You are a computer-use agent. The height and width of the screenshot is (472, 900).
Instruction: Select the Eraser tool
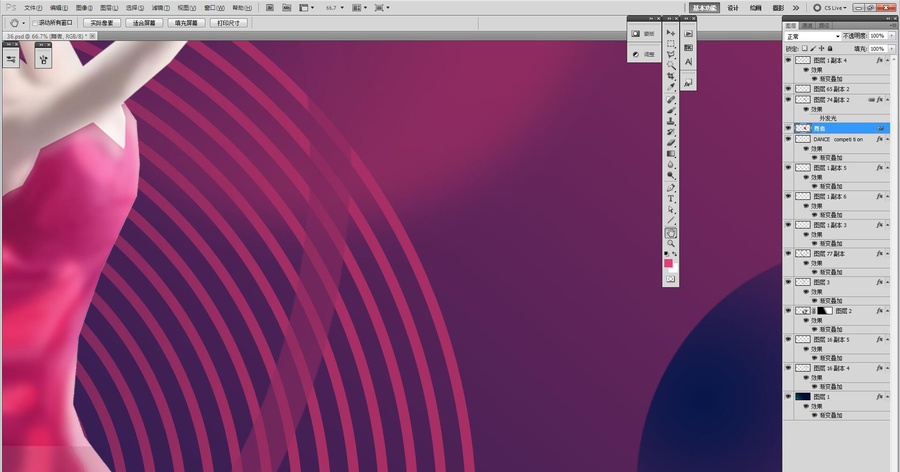(x=670, y=144)
